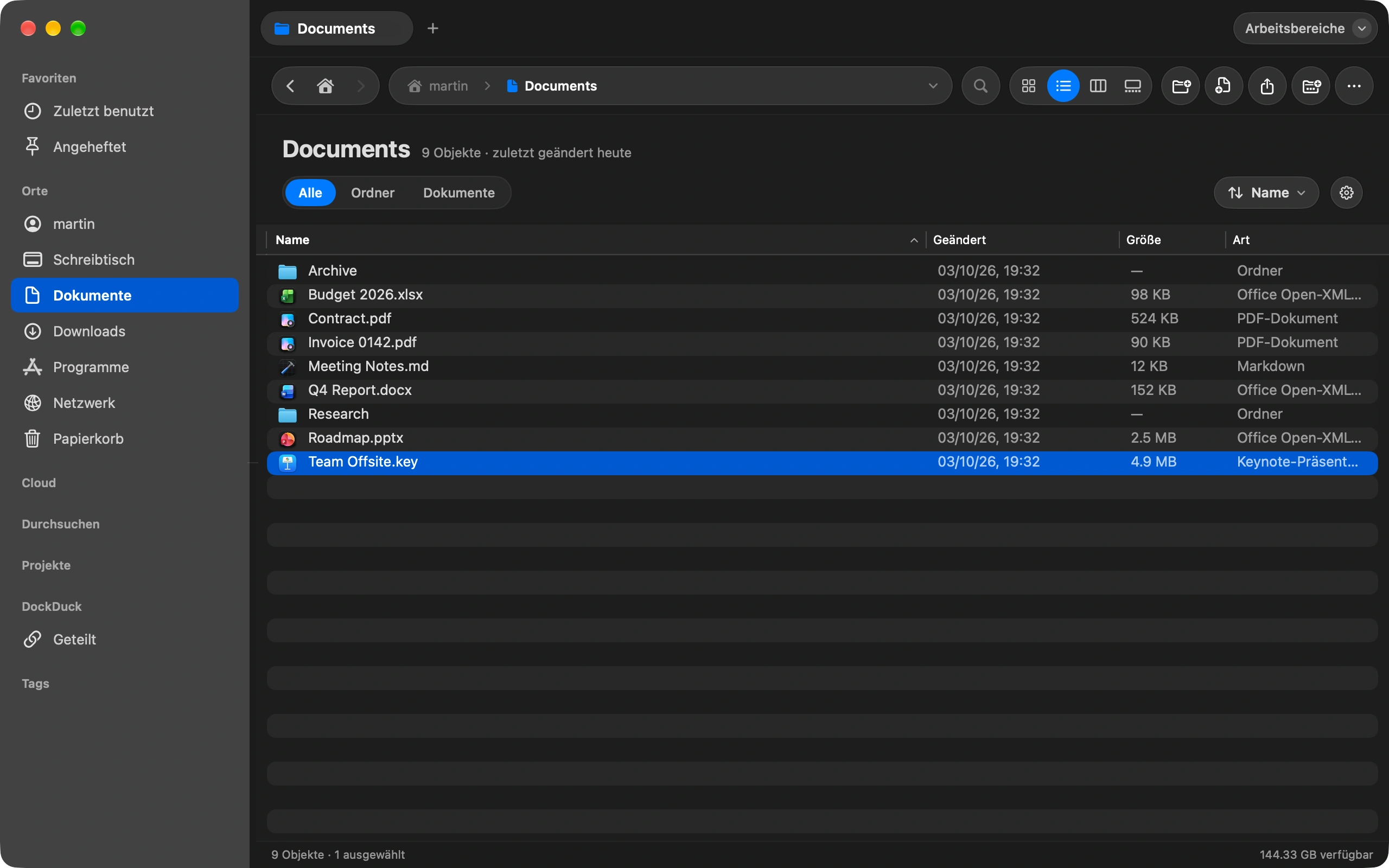Switch to list view

(x=1063, y=86)
